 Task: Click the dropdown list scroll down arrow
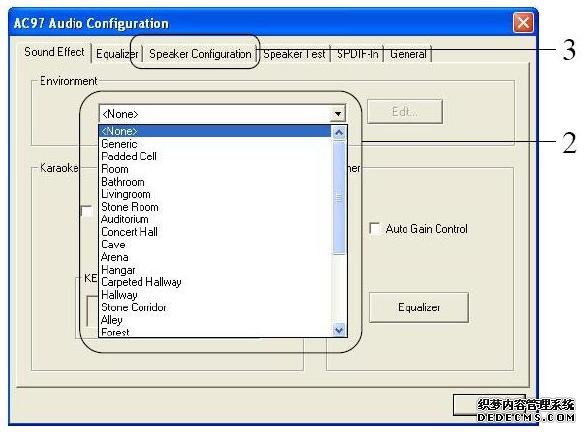339,330
